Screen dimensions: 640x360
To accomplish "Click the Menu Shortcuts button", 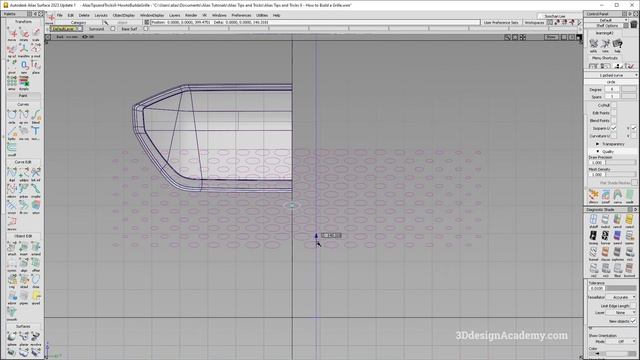I will pyautogui.click(x=604, y=58).
